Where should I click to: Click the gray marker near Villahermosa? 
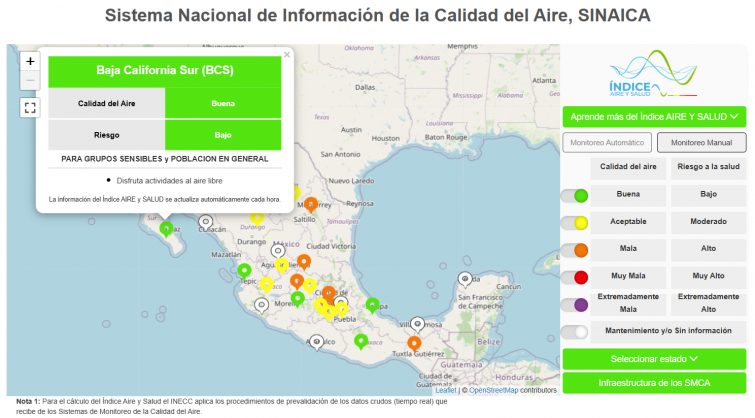[418, 324]
